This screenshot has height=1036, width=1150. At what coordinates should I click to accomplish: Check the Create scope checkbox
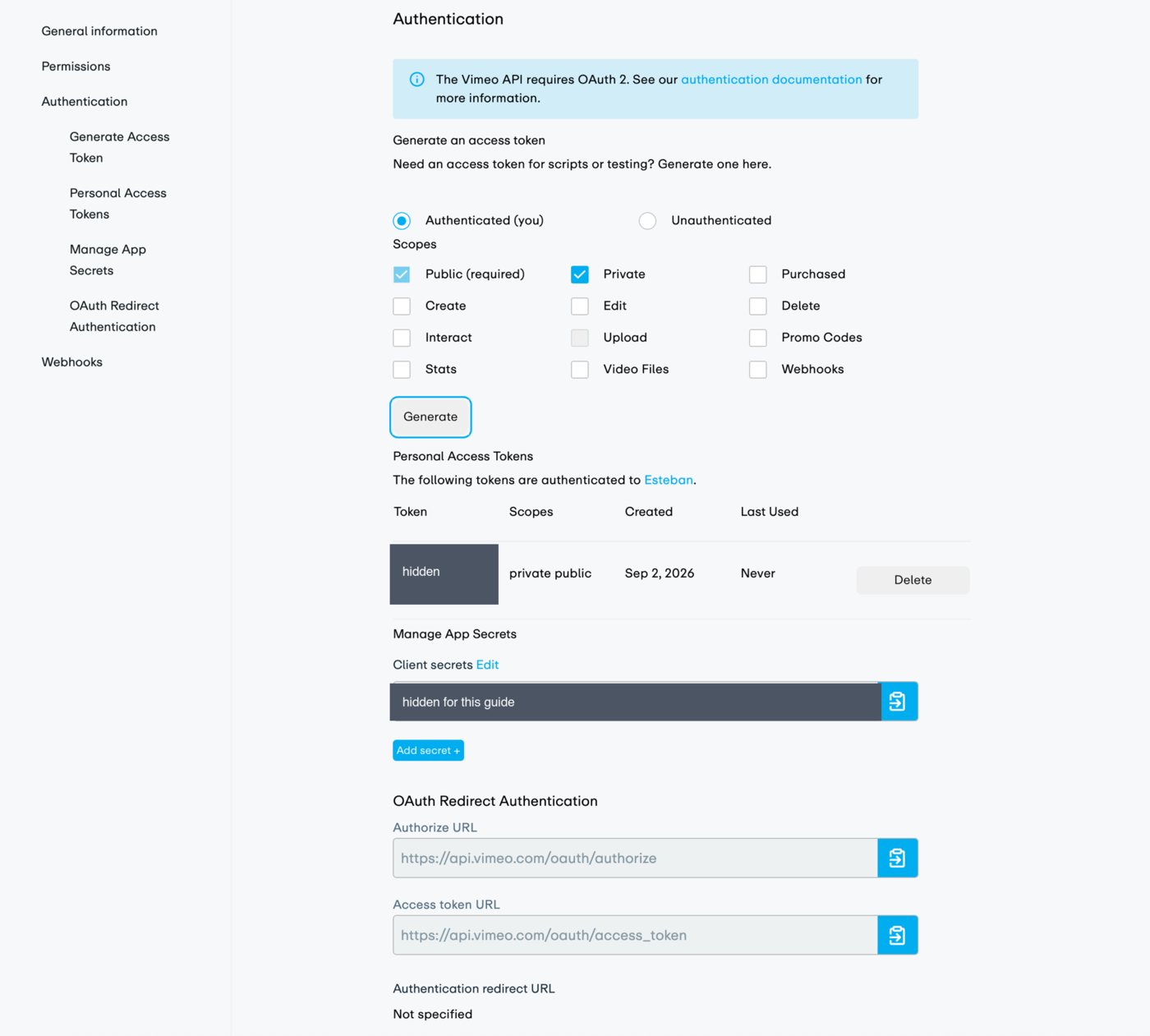point(402,306)
